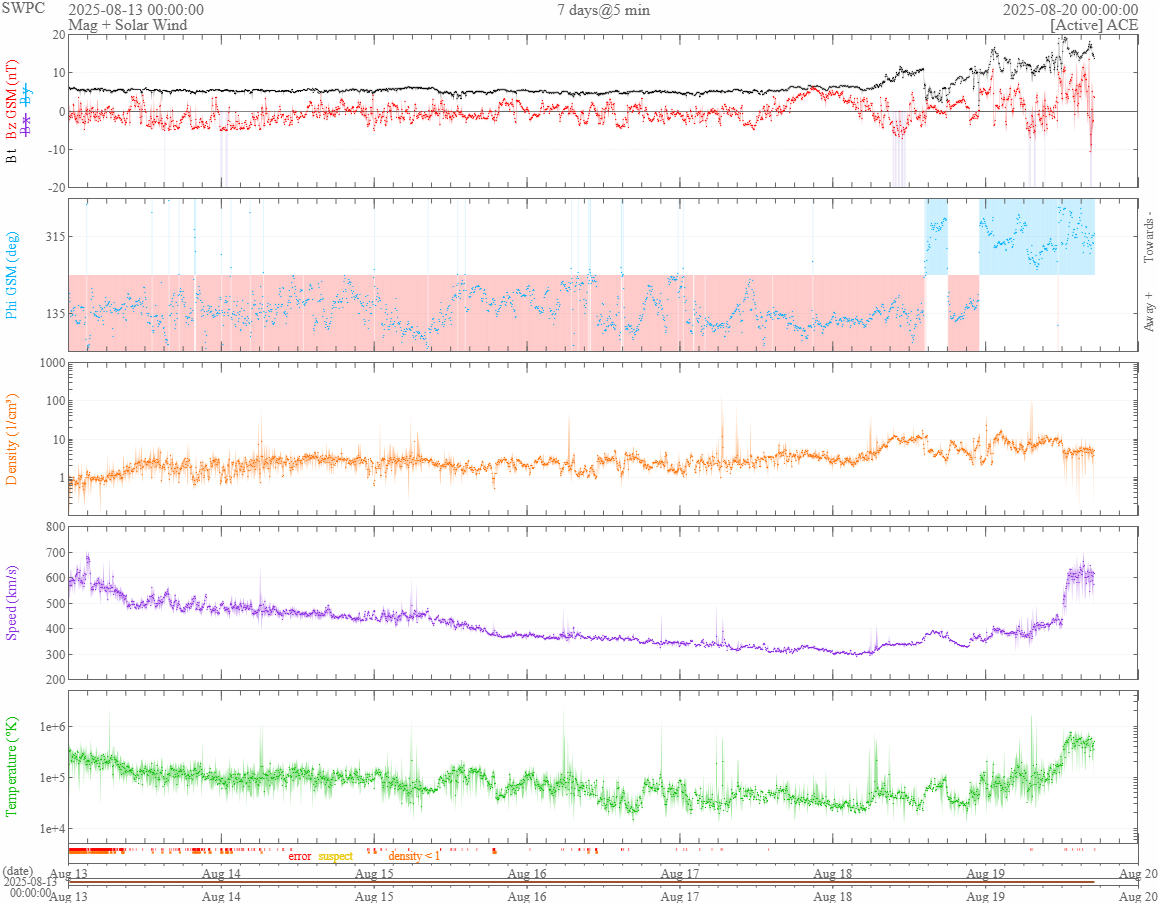This screenshot has height=903, width=1158.
Task: Show the struck-through By series
Action: tap(27, 95)
